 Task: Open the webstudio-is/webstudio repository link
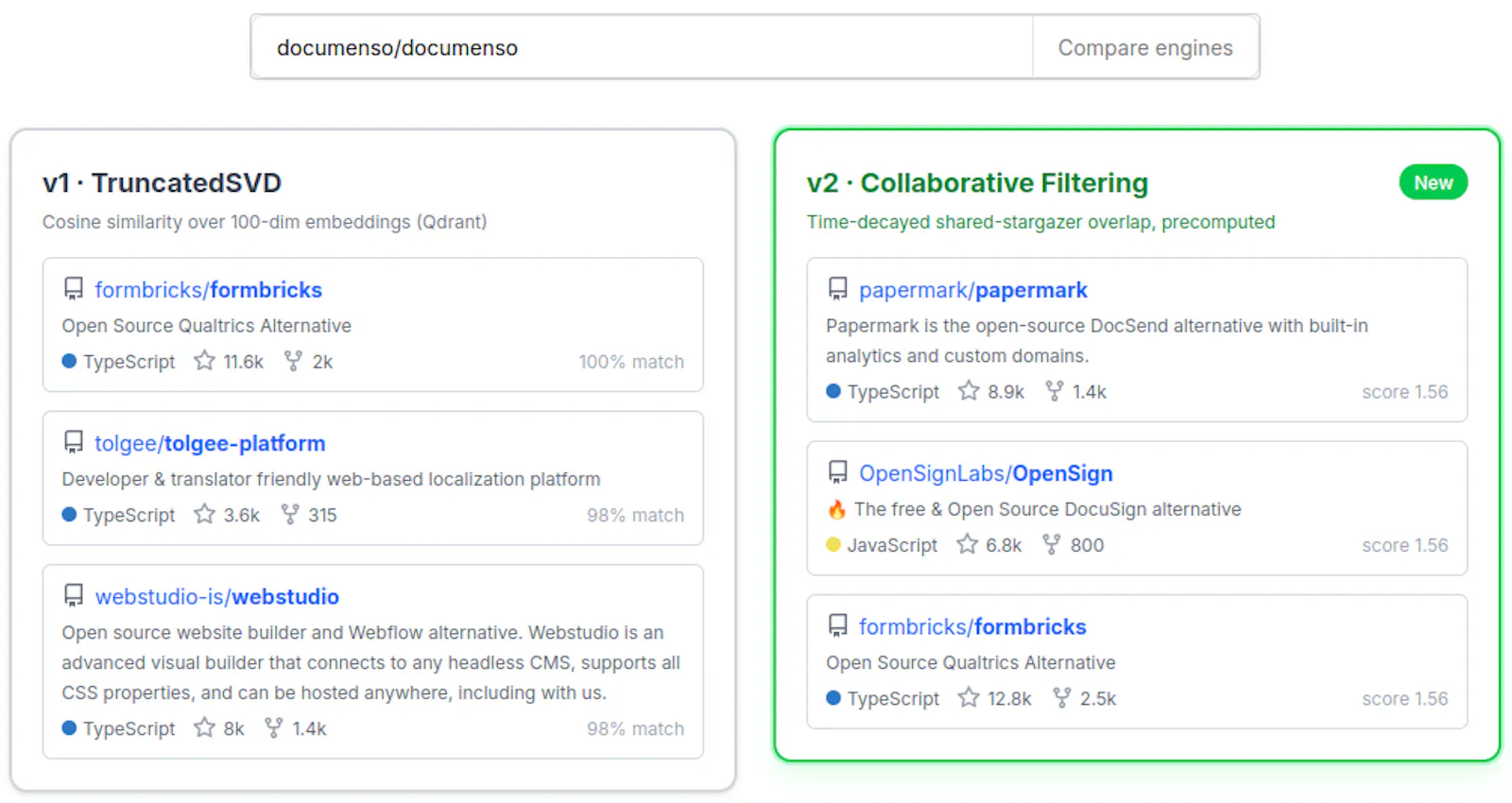[216, 597]
